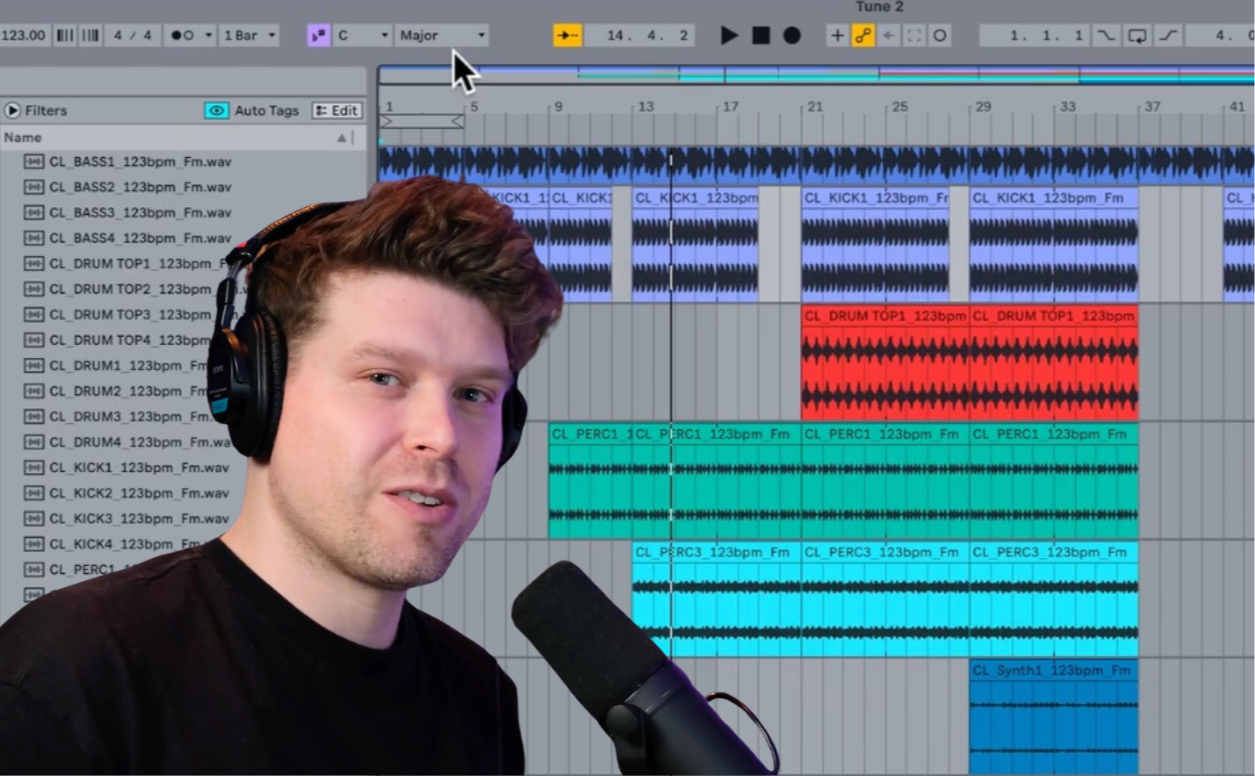1255x776 pixels.
Task: Toggle the Punch-Out switch
Action: [x=1167, y=35]
